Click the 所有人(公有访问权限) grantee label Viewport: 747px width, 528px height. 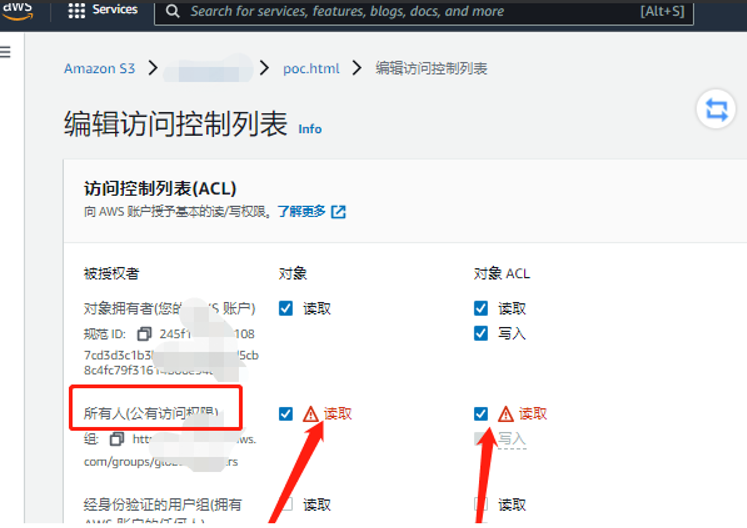point(151,413)
